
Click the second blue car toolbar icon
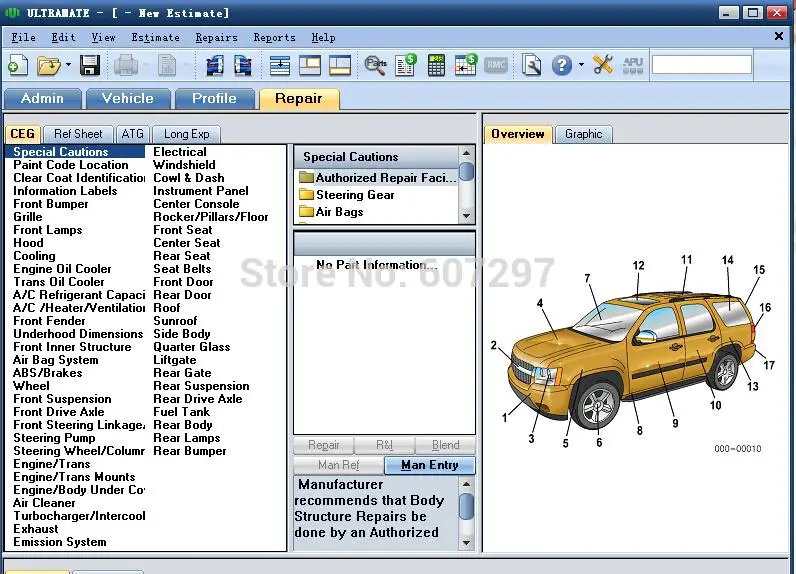click(x=243, y=65)
